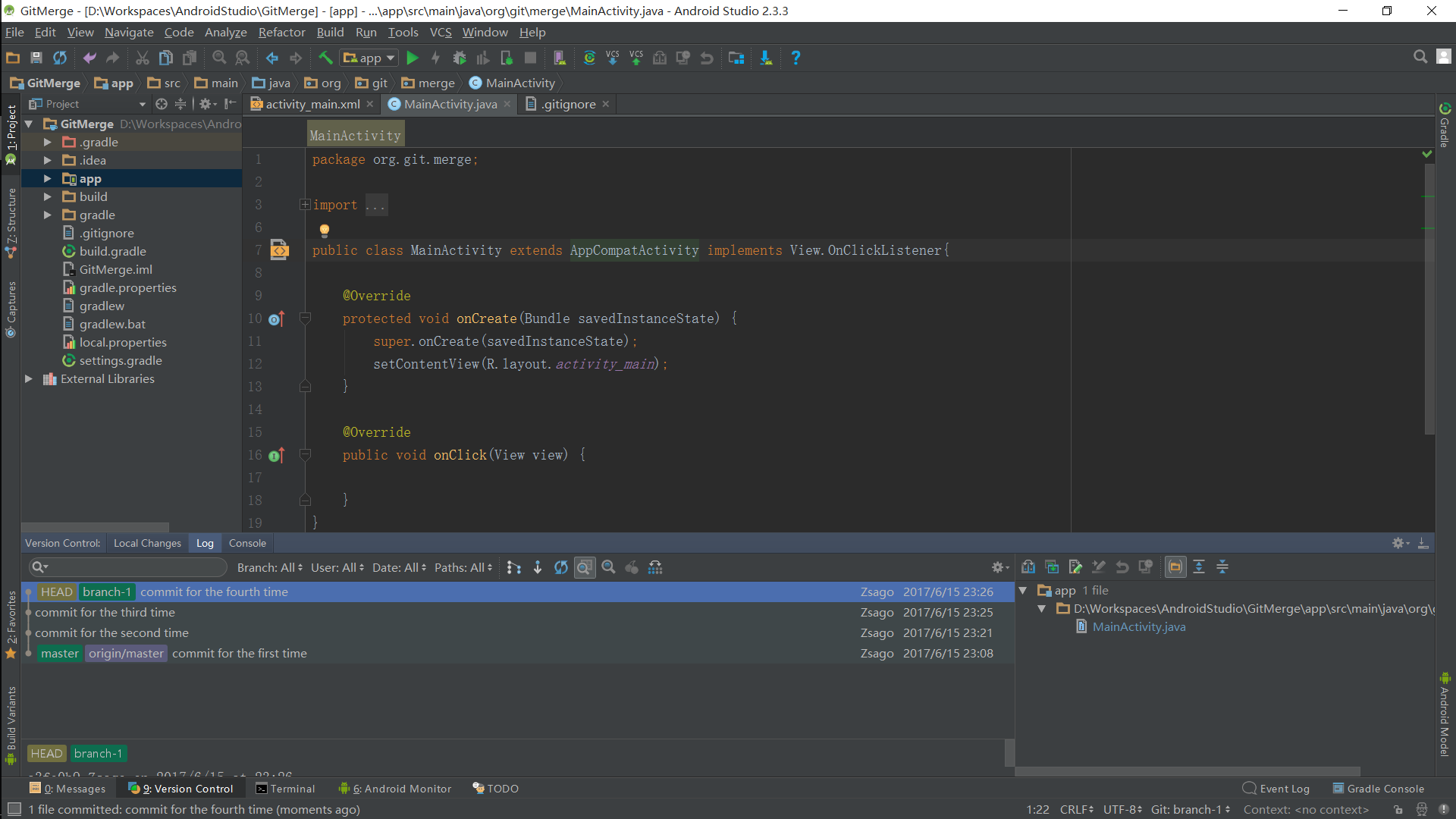The width and height of the screenshot is (1456, 819).
Task: Click the Cut scissors icon
Action: 143,58
